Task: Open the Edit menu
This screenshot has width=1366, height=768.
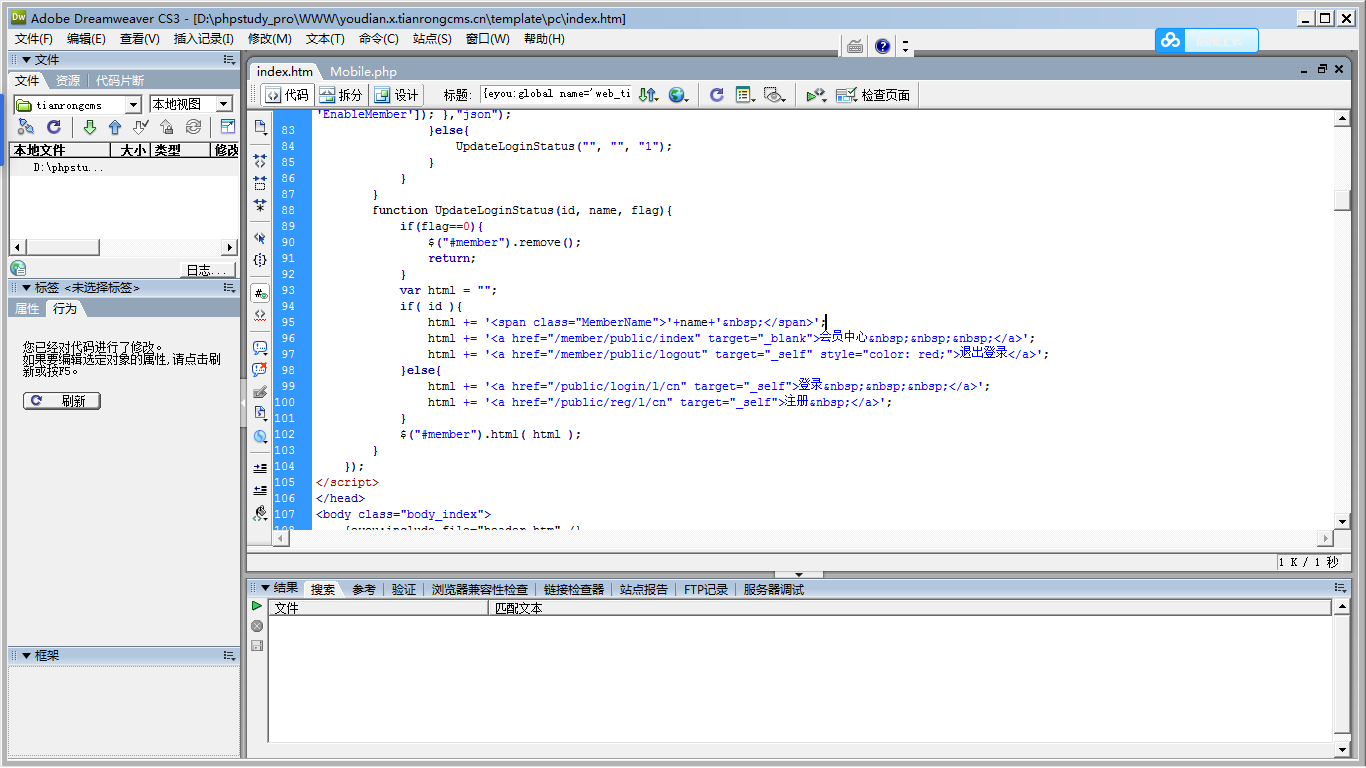Action: point(86,39)
